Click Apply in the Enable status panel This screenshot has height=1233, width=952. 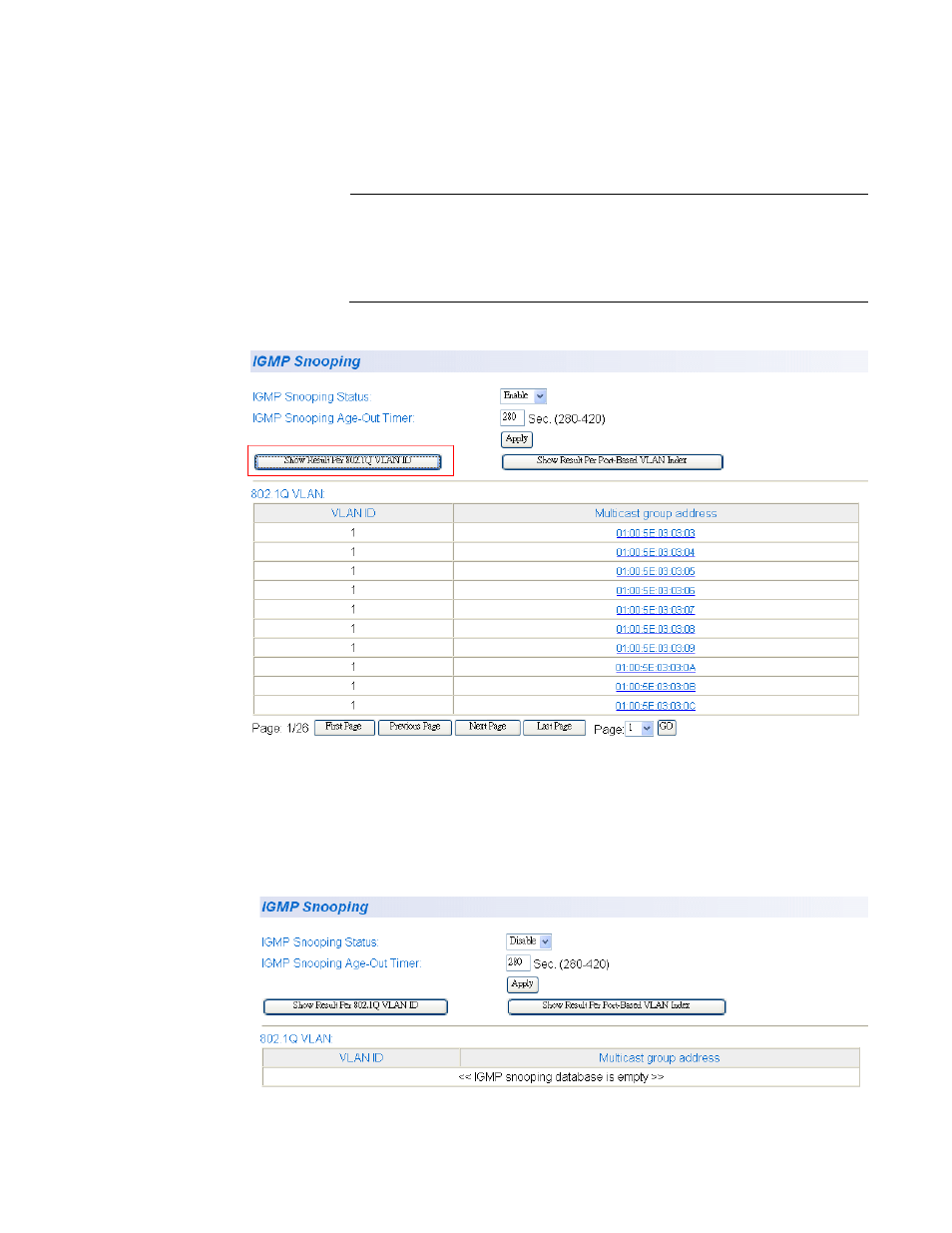[517, 439]
